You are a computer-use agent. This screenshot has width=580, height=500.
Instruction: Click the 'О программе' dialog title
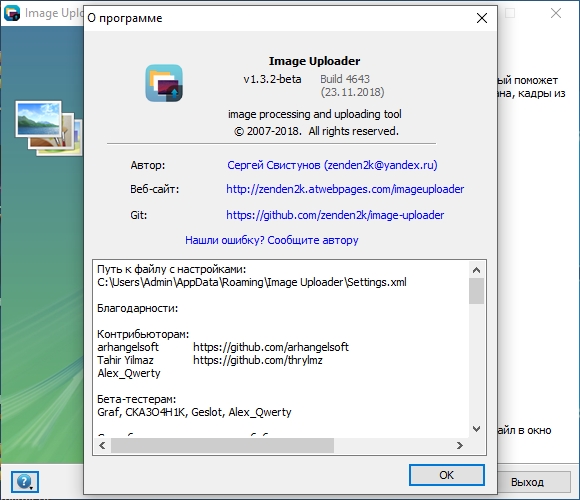(x=125, y=18)
